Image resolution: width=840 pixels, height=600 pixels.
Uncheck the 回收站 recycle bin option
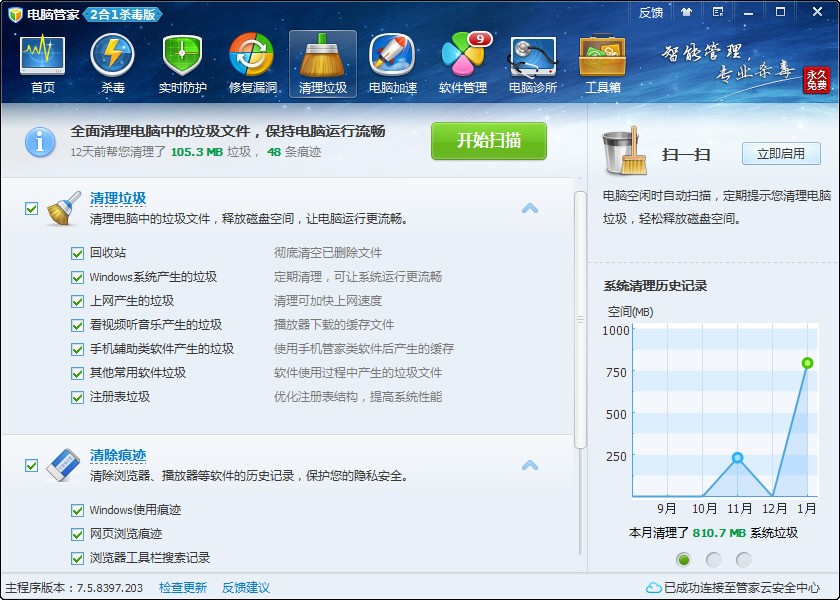(x=77, y=252)
